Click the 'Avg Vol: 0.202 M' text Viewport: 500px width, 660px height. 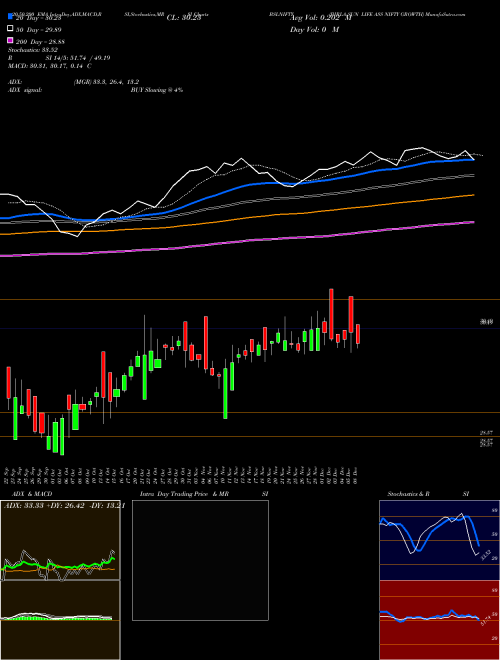tap(321, 18)
